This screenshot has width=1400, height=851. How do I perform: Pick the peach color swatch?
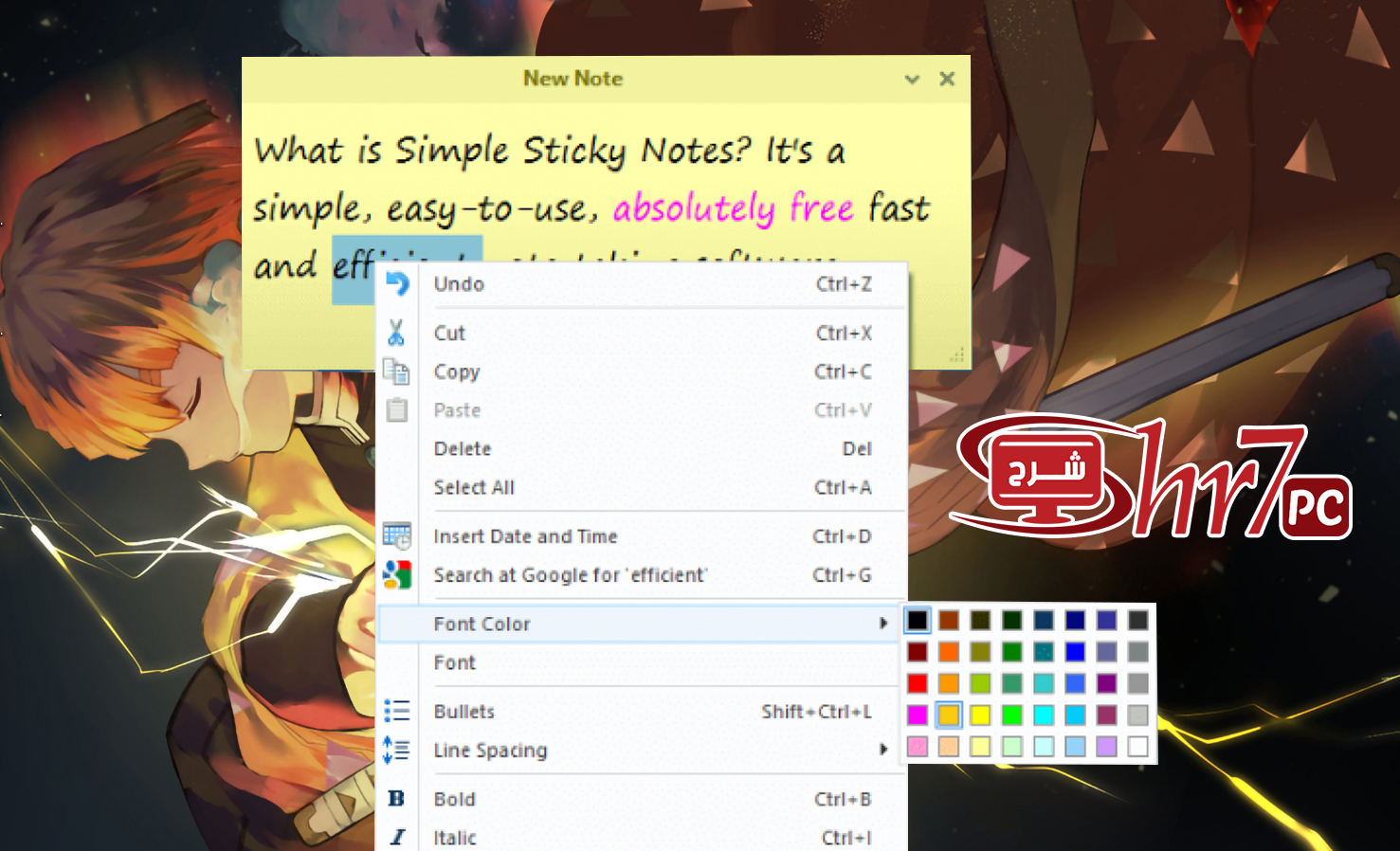click(949, 747)
